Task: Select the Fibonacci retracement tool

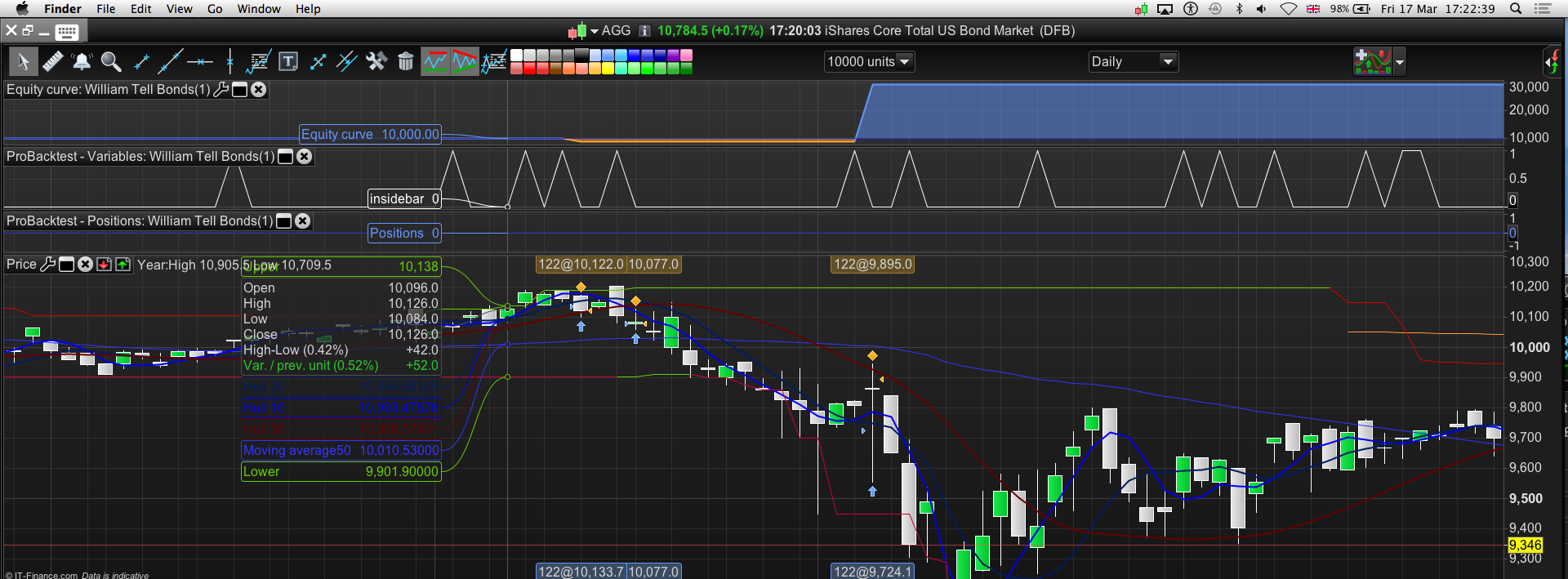Action: 259,61
